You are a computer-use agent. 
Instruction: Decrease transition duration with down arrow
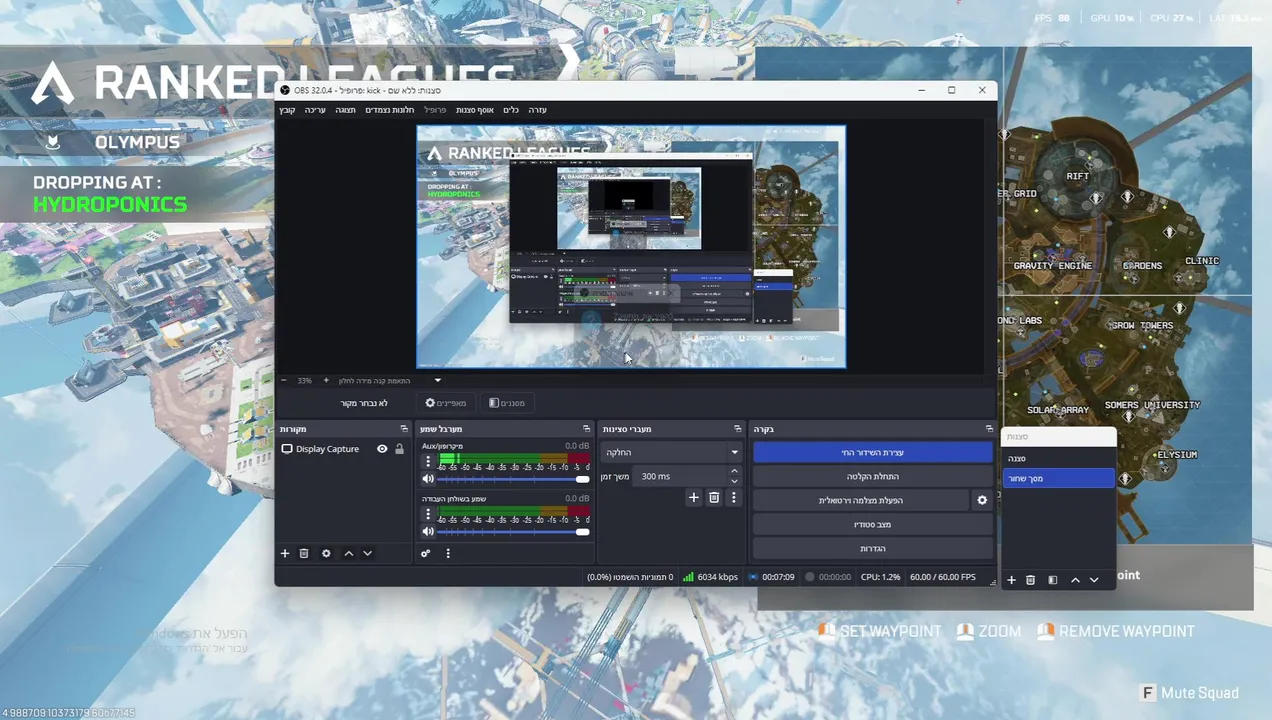coord(734,482)
